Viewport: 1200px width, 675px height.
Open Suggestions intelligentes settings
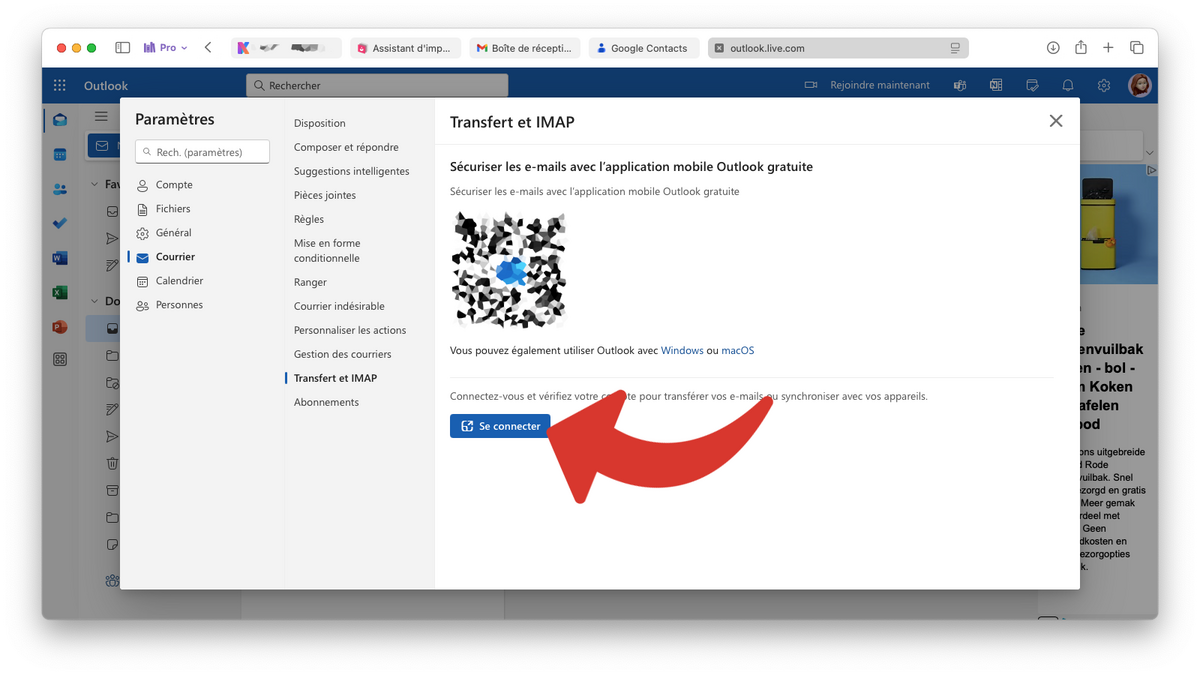point(351,171)
